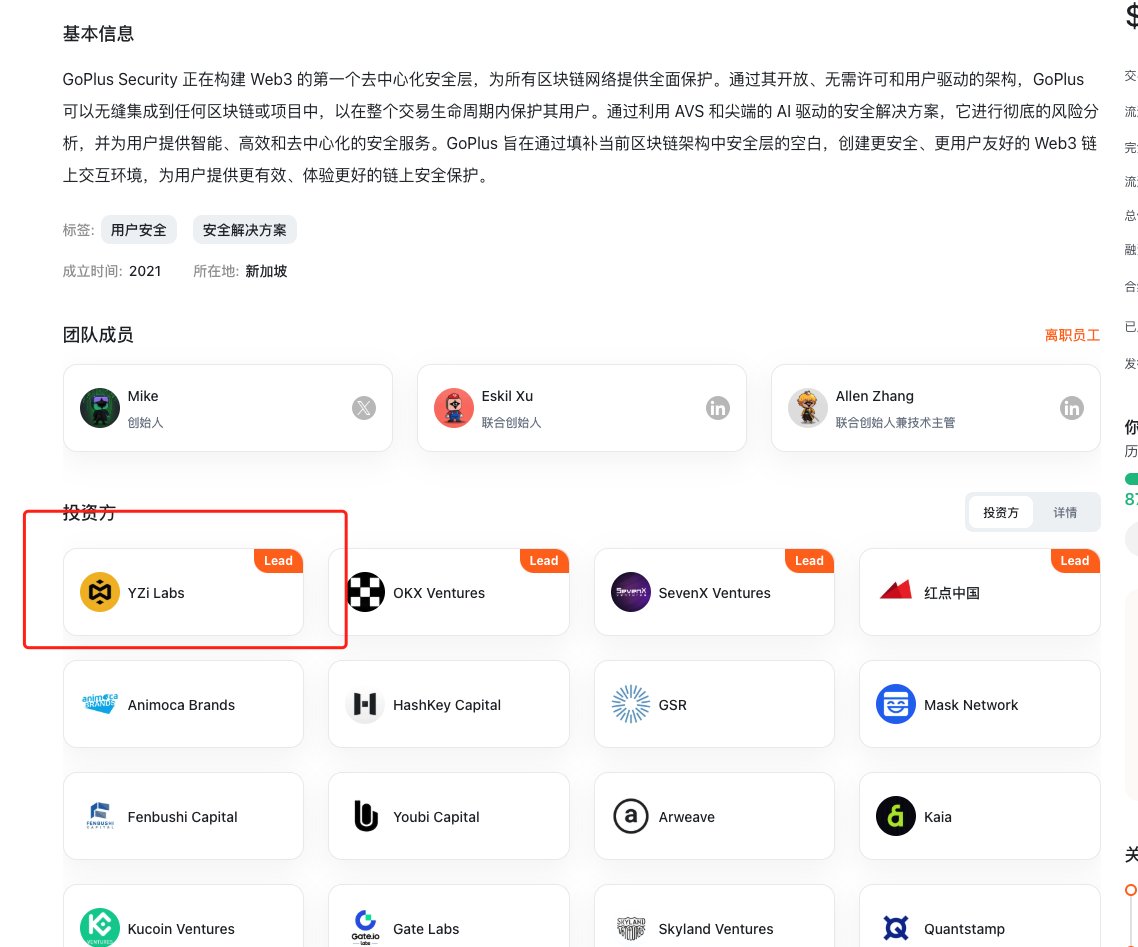Click the Youbi Capital logo
The image size is (1138, 947).
pos(366,816)
